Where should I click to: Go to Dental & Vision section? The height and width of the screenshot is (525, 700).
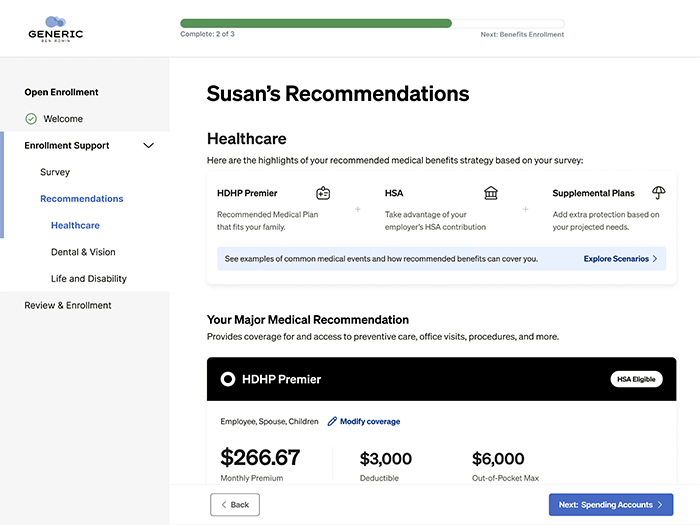[83, 252]
